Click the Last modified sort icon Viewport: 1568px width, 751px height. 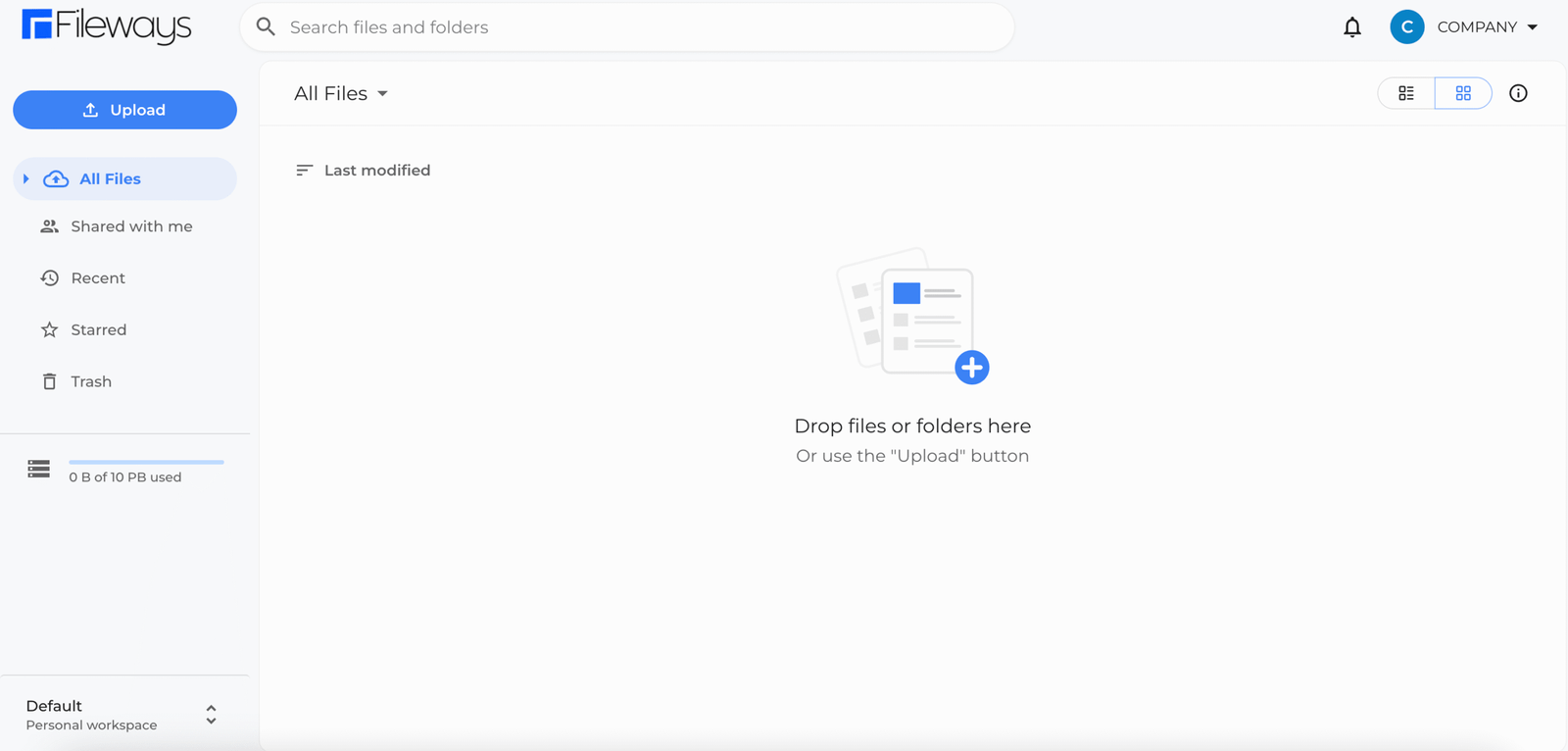(x=304, y=171)
